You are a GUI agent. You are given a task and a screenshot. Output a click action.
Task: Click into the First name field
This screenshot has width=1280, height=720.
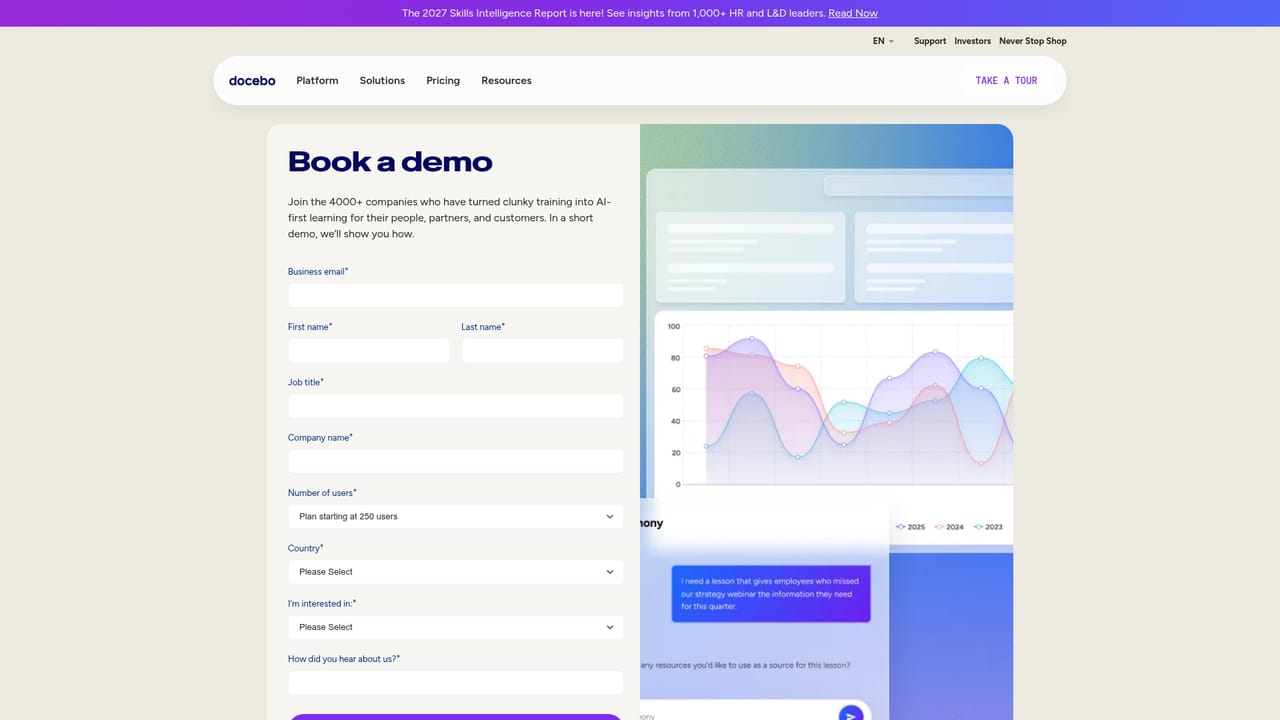(369, 350)
